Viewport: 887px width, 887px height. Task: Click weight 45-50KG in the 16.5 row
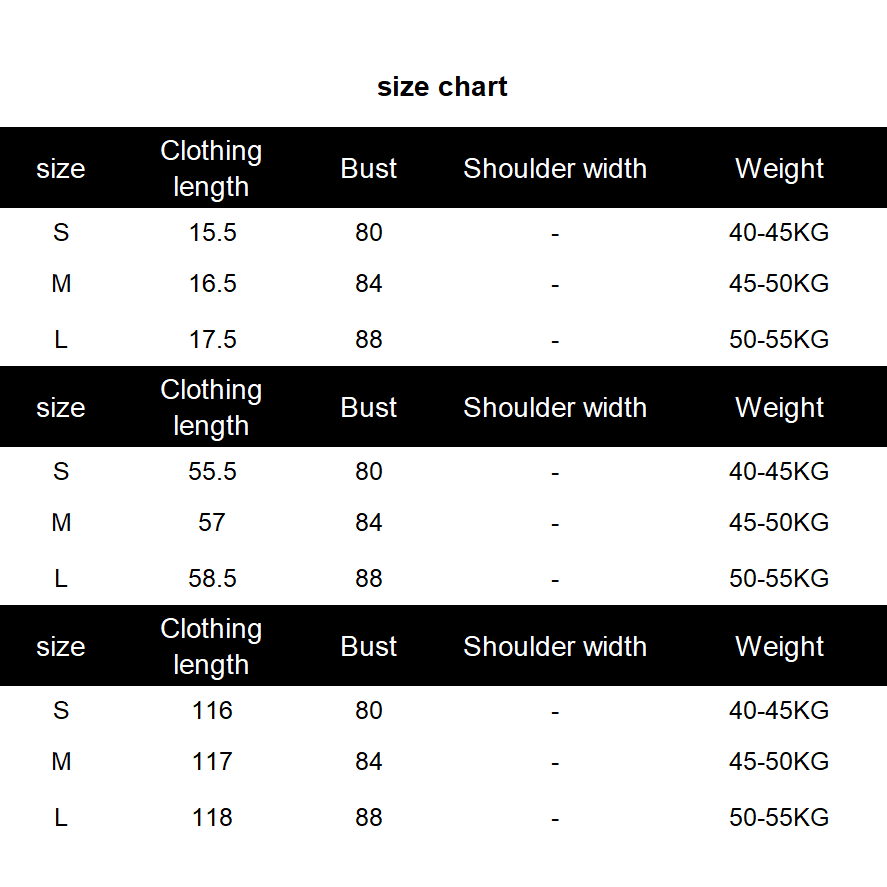[x=779, y=284]
